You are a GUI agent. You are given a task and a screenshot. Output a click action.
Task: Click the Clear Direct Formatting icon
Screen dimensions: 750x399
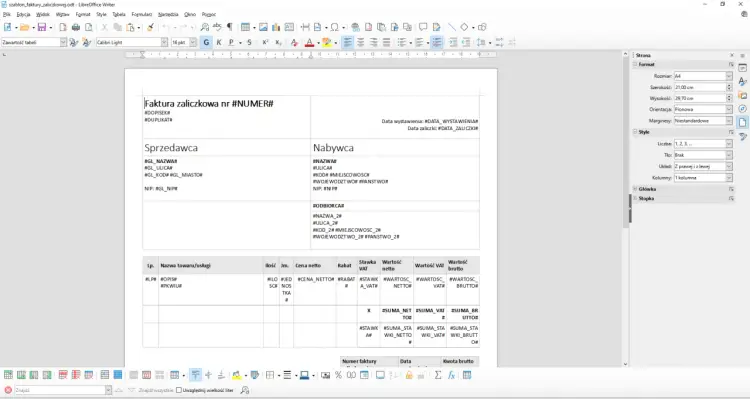(294, 43)
